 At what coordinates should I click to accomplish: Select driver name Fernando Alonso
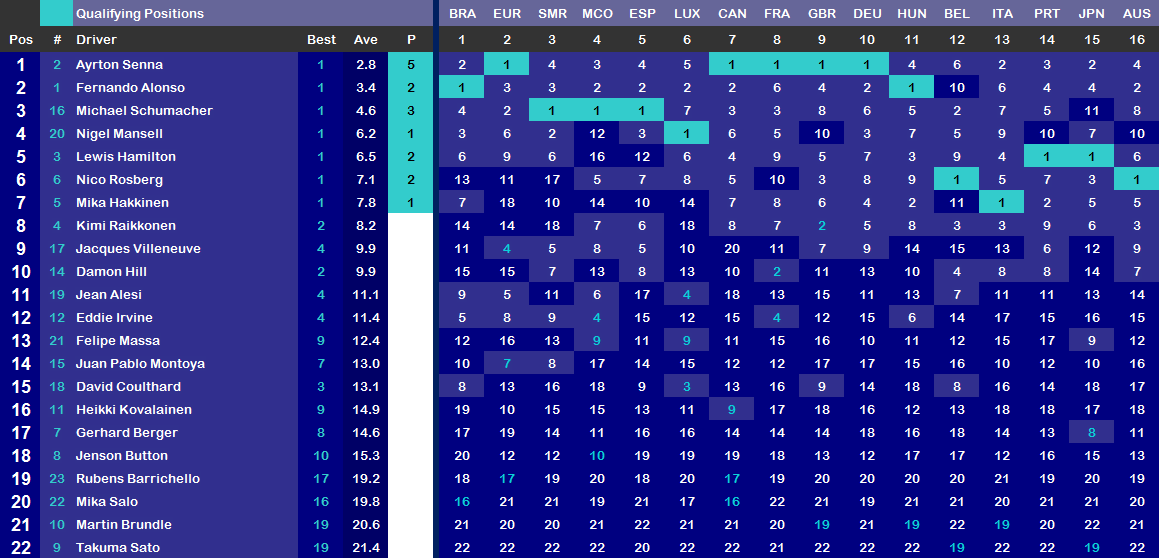coord(130,88)
